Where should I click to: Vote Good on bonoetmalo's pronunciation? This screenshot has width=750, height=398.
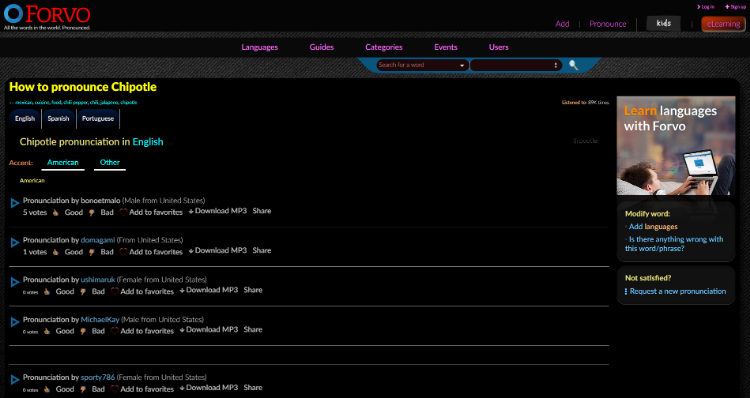(68, 212)
